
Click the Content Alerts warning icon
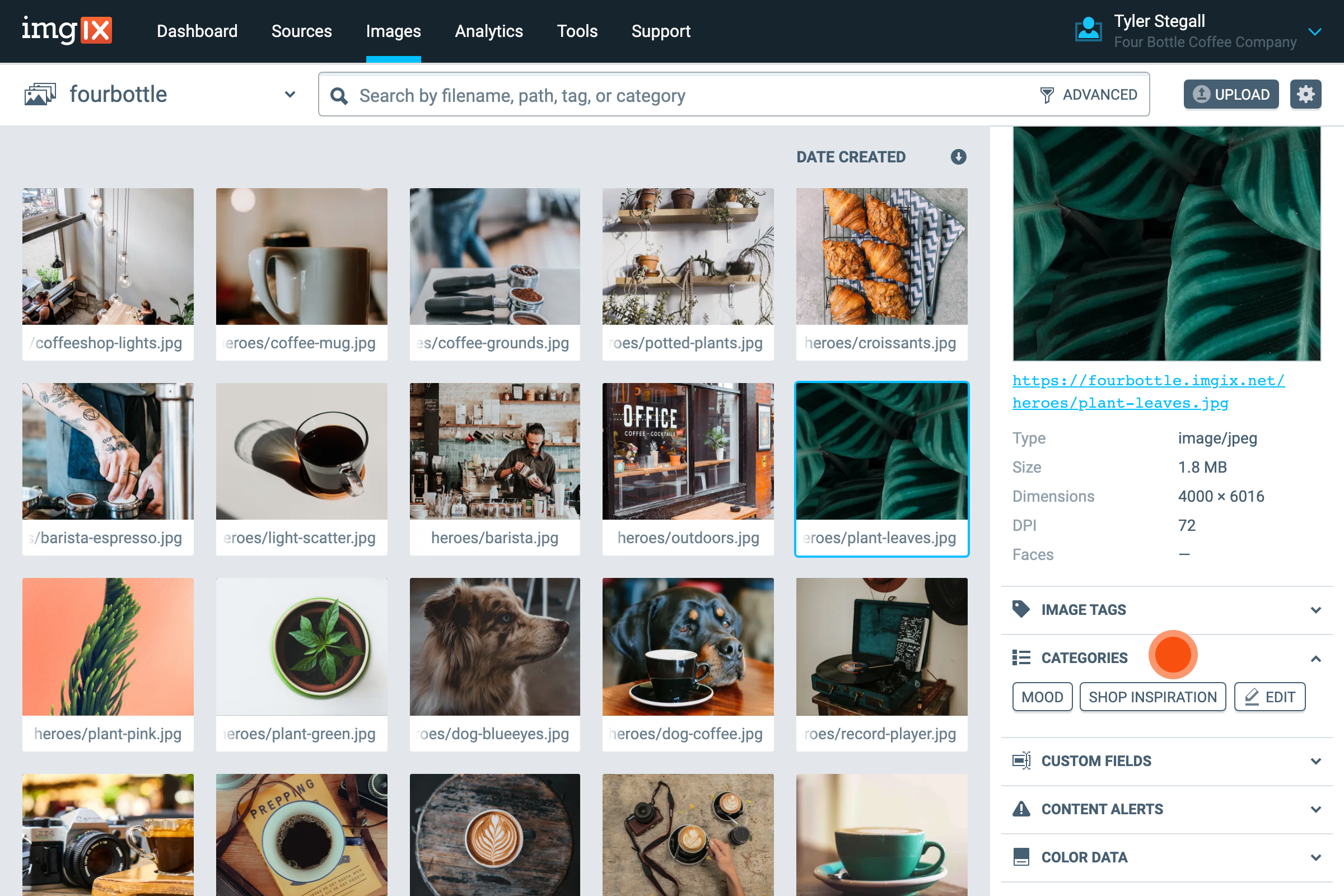coord(1020,809)
